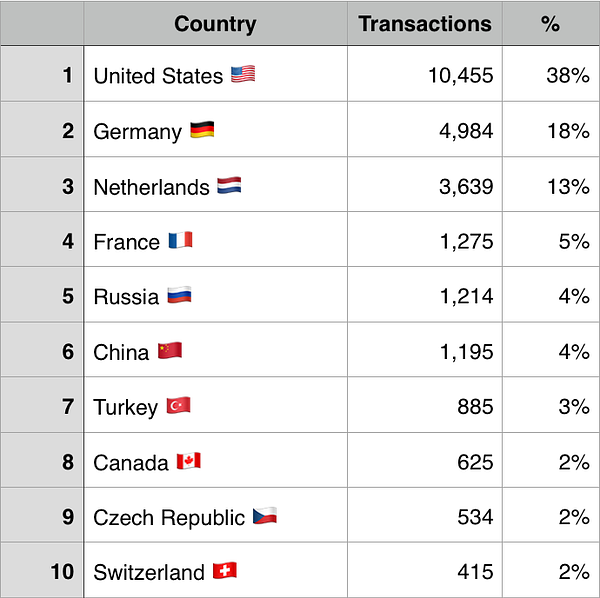The image size is (600, 598).
Task: Click the 38% percentage cell
Action: (550, 76)
